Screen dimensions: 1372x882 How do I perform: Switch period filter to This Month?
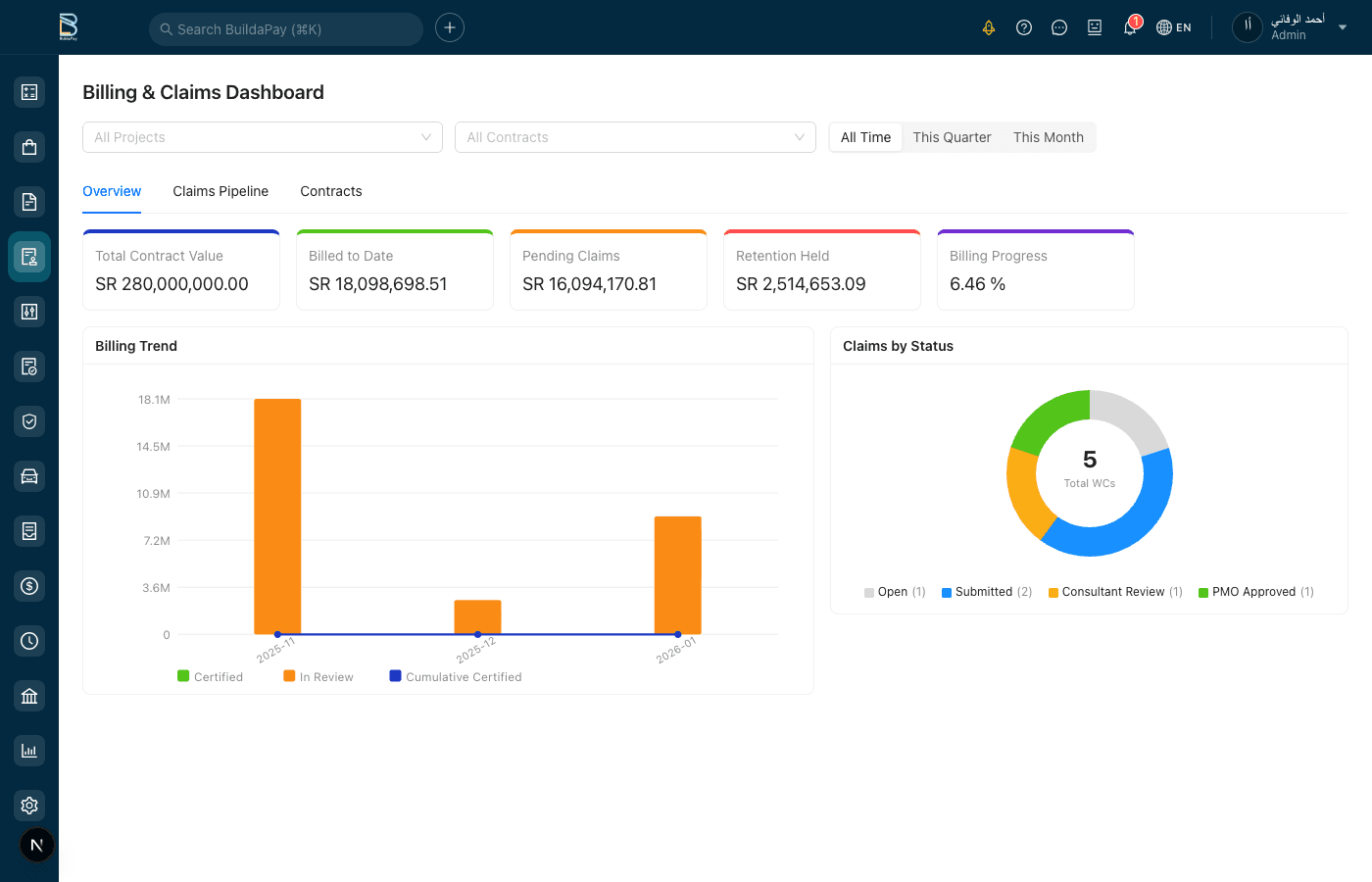click(x=1048, y=137)
